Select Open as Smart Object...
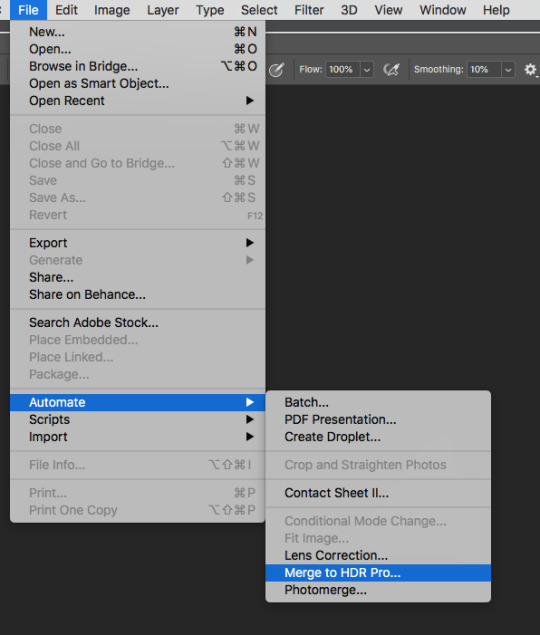 [138, 83]
